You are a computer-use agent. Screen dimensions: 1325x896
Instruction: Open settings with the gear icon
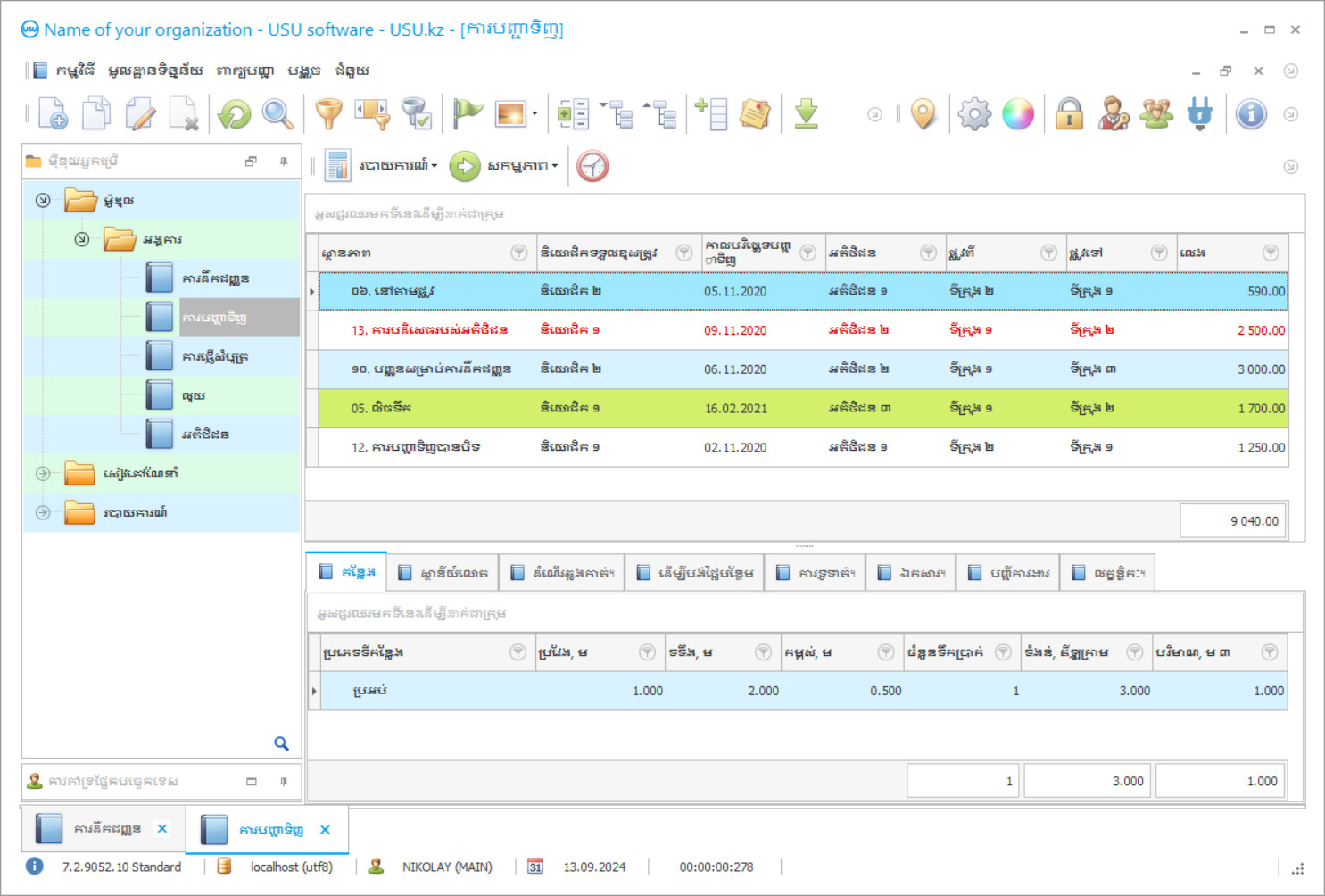pyautogui.click(x=974, y=113)
